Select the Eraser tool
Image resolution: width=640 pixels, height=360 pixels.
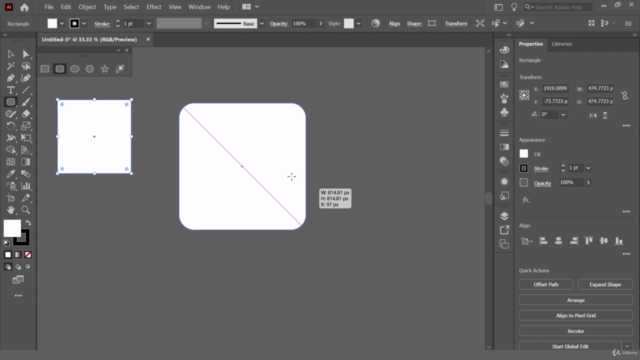pyautogui.click(x=26, y=114)
